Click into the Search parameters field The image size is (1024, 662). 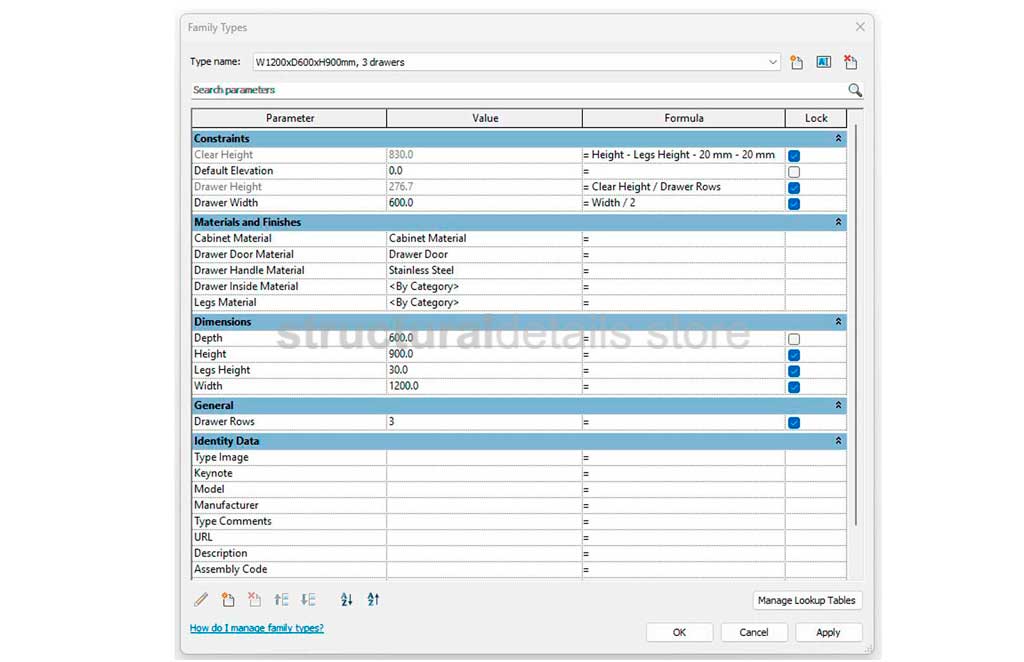click(x=515, y=90)
